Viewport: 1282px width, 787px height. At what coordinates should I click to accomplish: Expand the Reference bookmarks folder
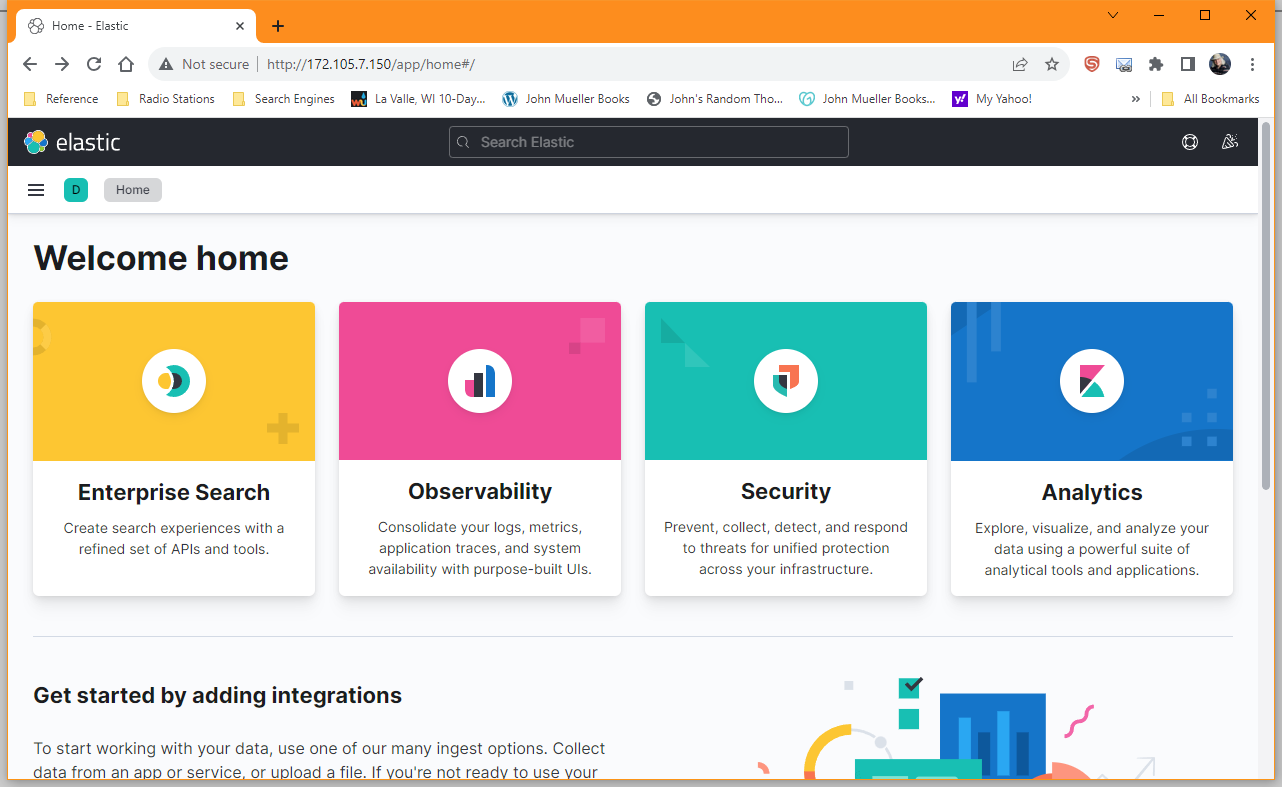[x=60, y=98]
